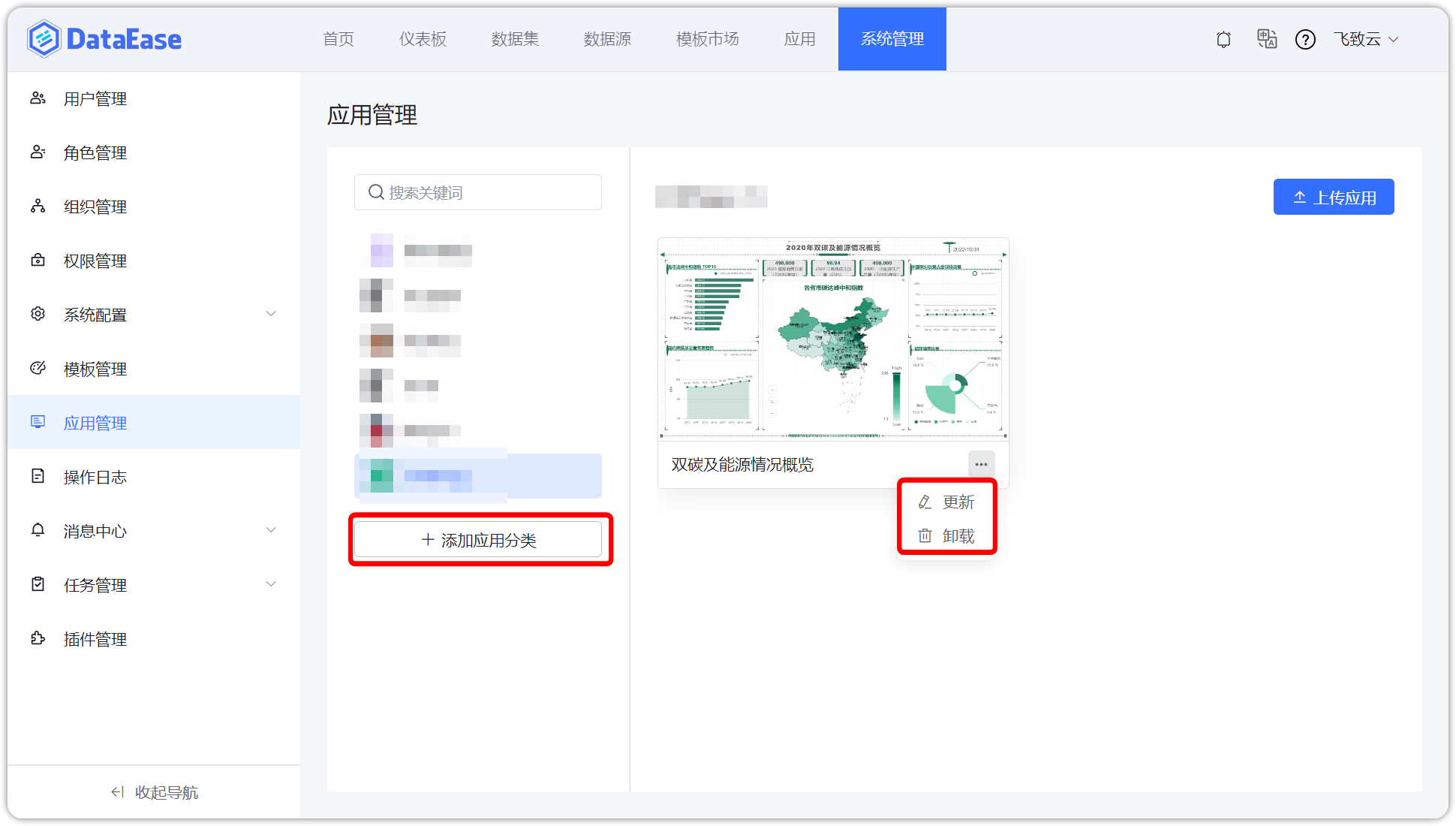Image resolution: width=1456 pixels, height=826 pixels.
Task: Click the 消息中心 bell icon
Action: coord(38,530)
